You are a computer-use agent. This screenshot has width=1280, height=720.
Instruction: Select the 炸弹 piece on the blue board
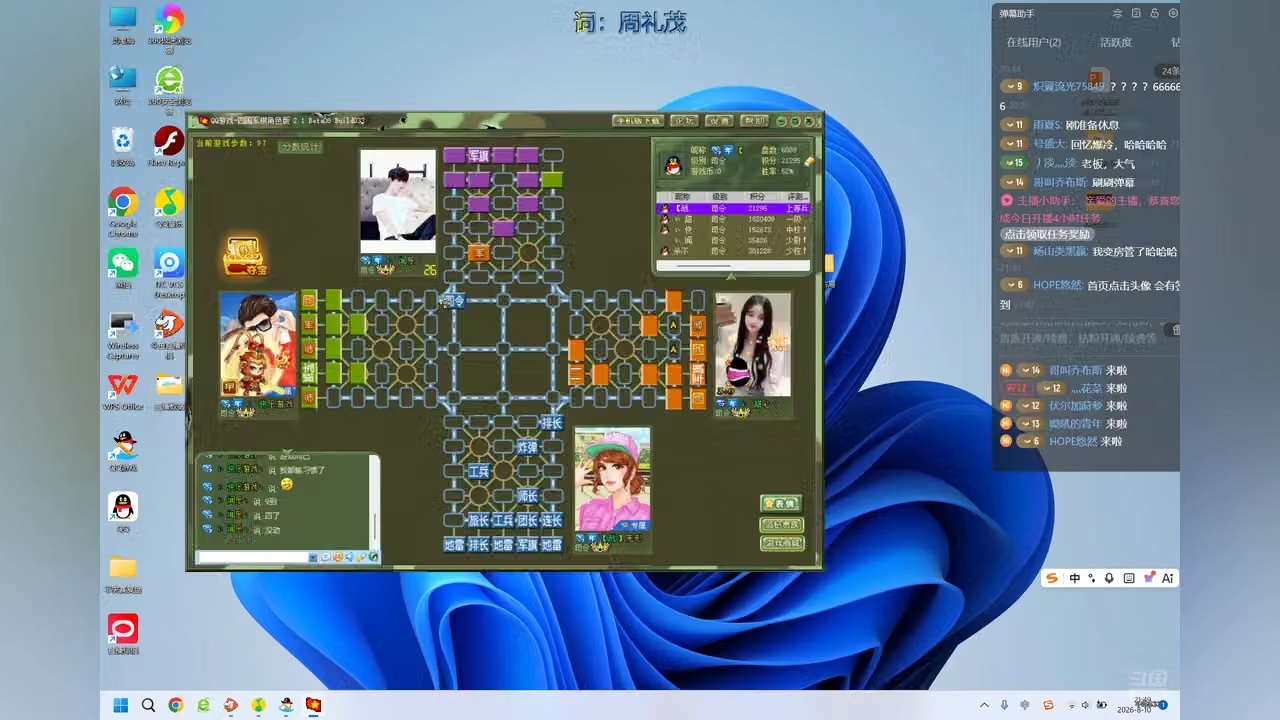(527, 447)
